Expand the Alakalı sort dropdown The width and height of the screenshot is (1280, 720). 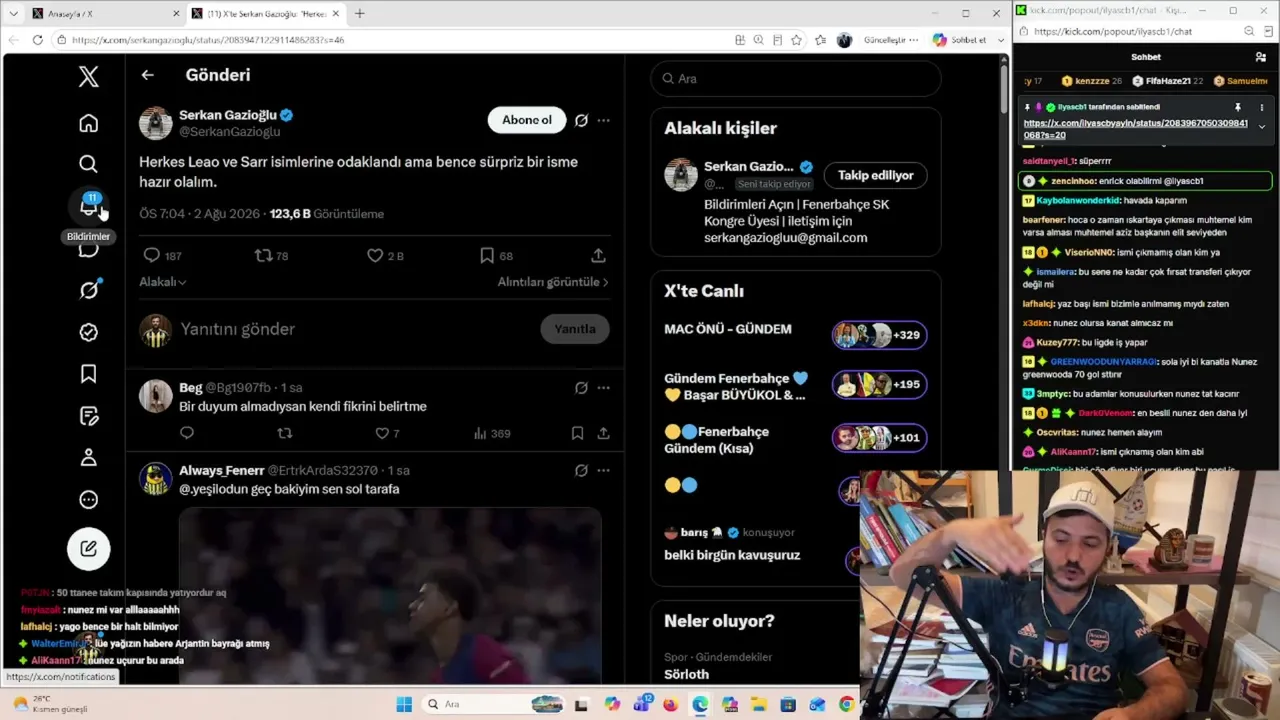(163, 282)
